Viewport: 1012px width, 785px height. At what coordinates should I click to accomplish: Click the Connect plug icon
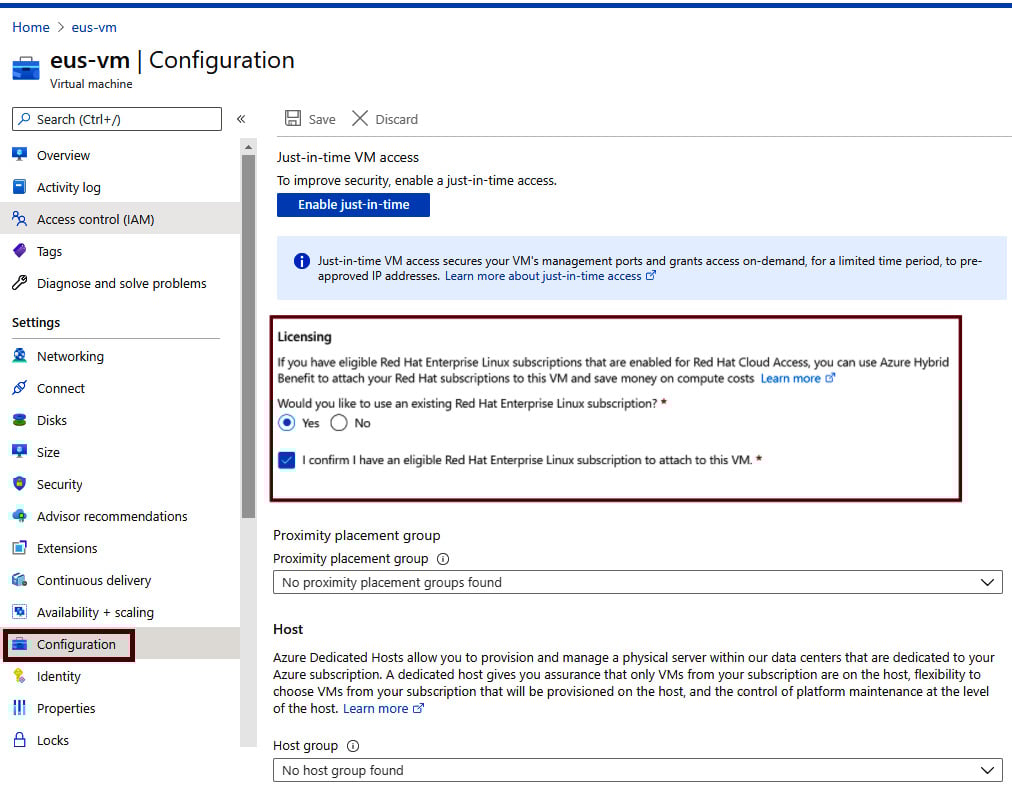(19, 387)
